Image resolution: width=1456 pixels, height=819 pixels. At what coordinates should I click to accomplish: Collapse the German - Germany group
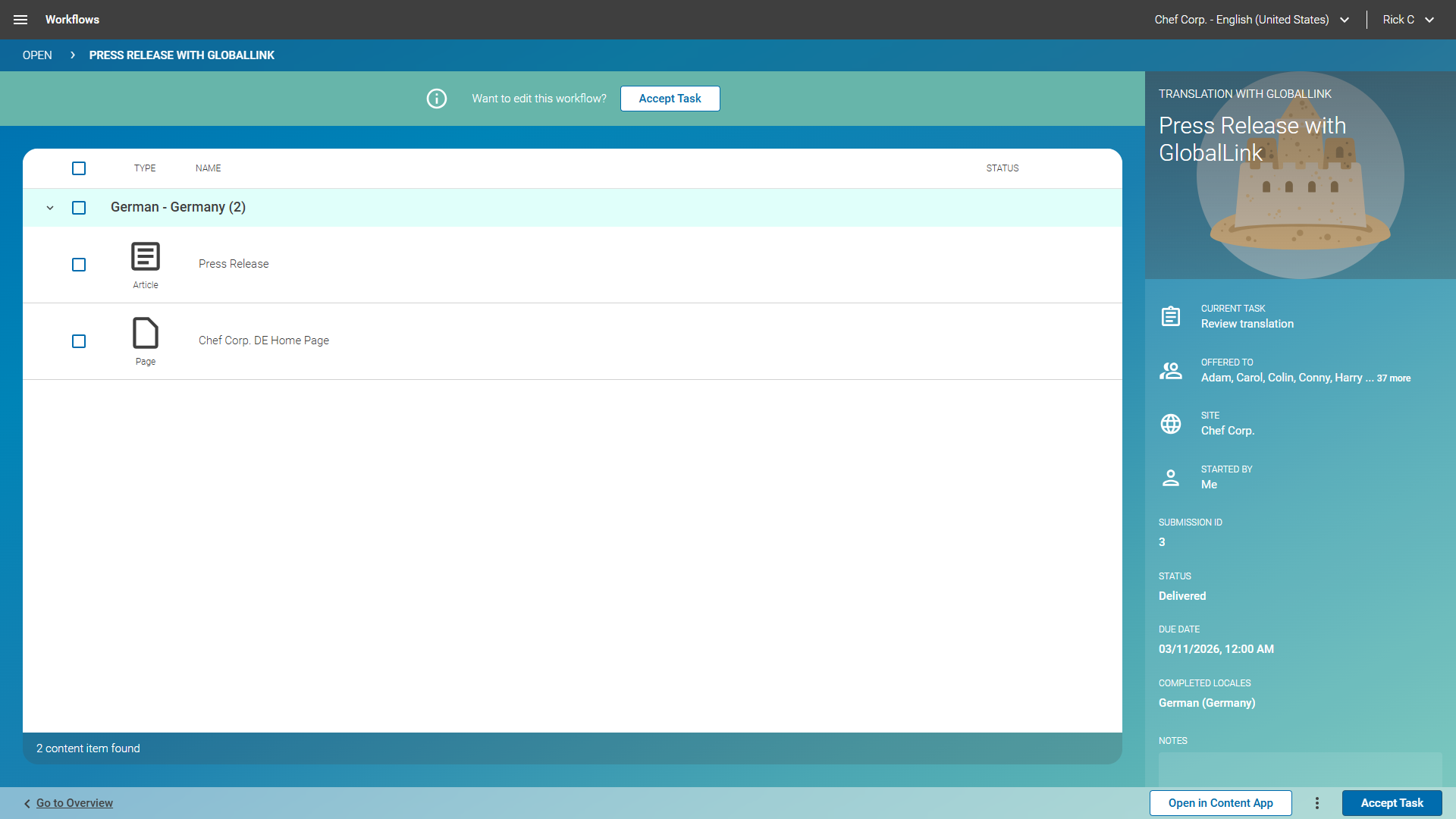tap(50, 208)
